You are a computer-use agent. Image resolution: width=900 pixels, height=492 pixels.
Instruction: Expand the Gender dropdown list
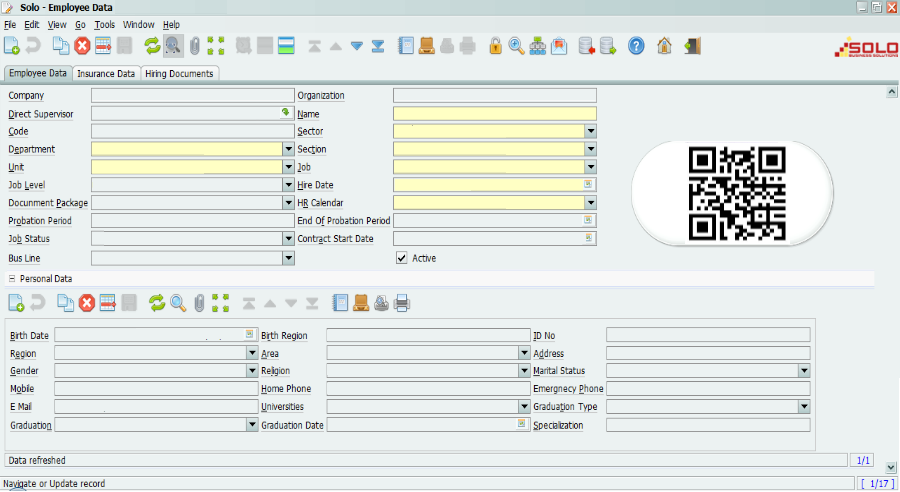point(252,371)
